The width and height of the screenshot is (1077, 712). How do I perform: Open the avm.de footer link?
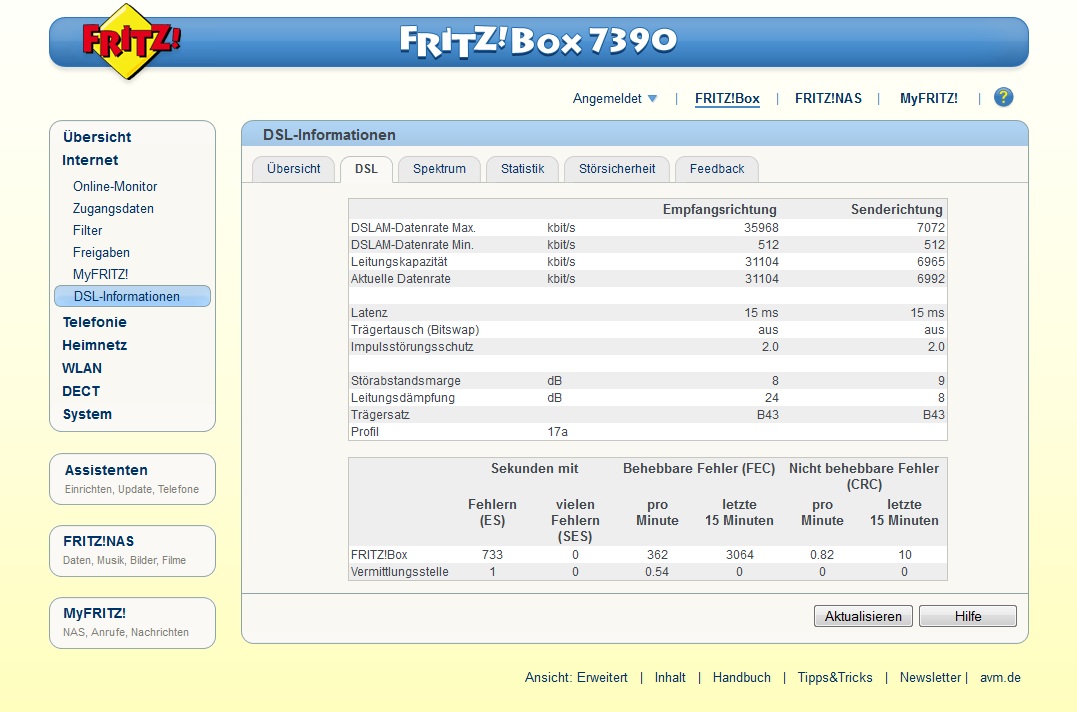coord(1000,678)
